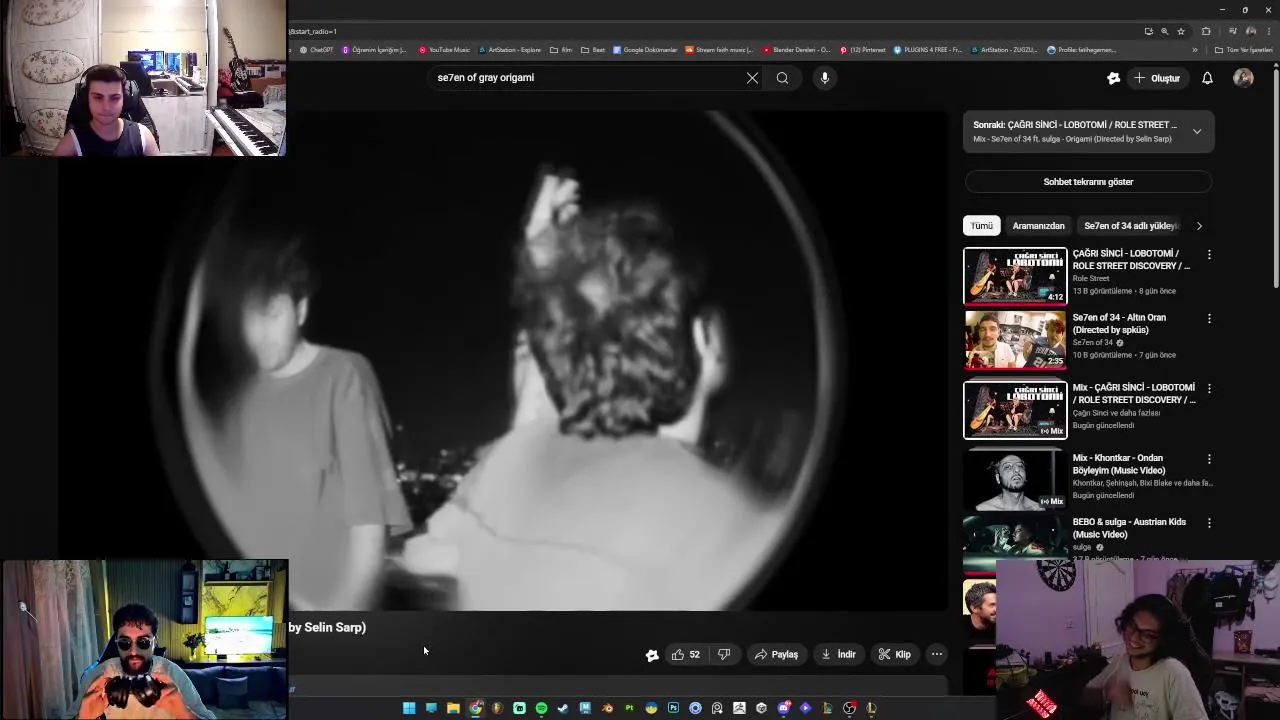Open the account avatar menu
This screenshot has height=720, width=1280.
[x=1243, y=78]
